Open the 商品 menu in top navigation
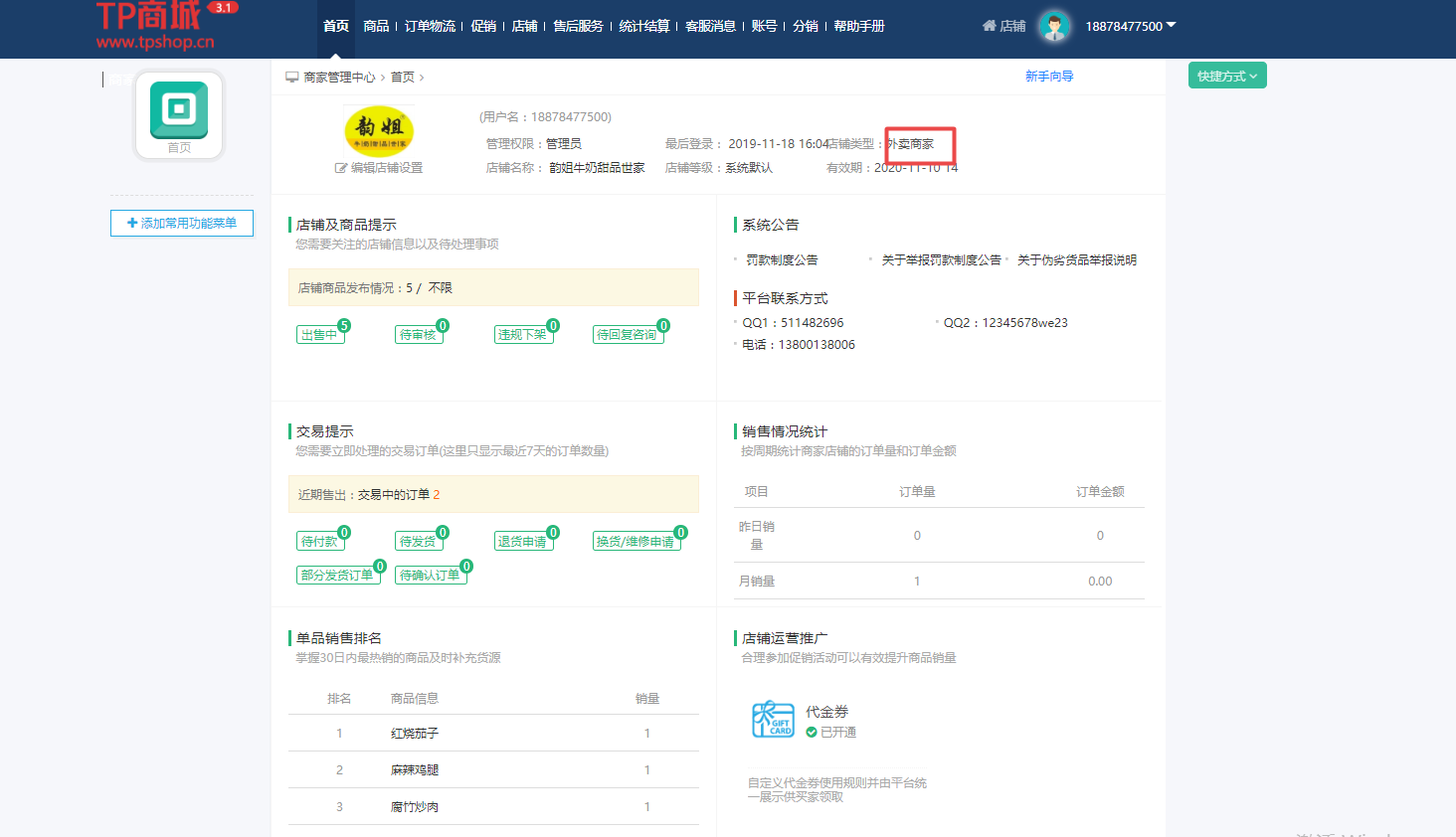1456x837 pixels. coord(376,26)
